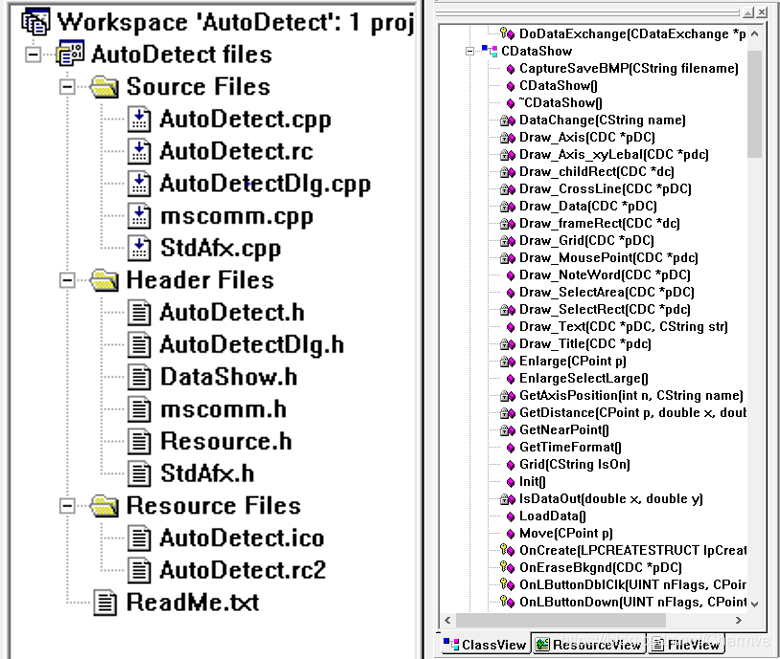The height and width of the screenshot is (659, 780).
Task: Select Draw_Title(CDC *pdc) method
Action: (585, 344)
